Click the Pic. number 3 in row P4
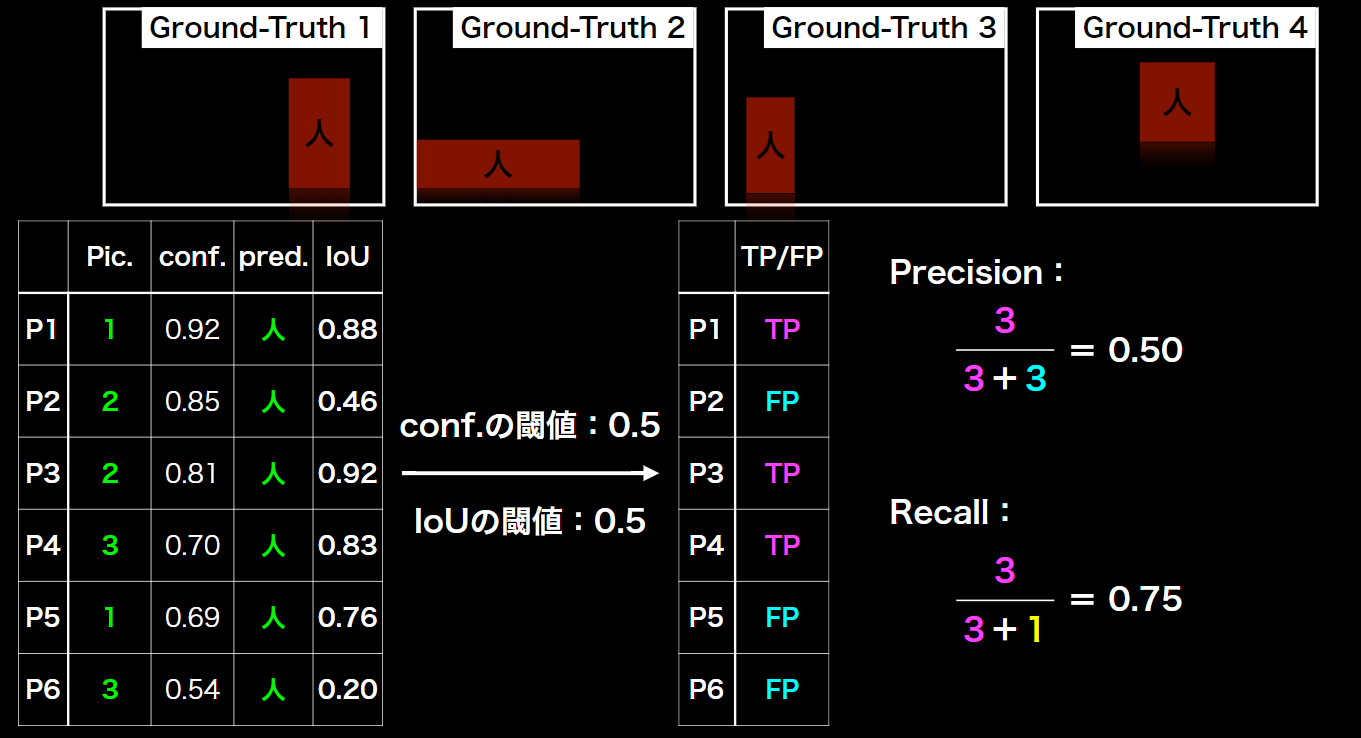Screen dimensions: 1361x738 click(x=110, y=545)
